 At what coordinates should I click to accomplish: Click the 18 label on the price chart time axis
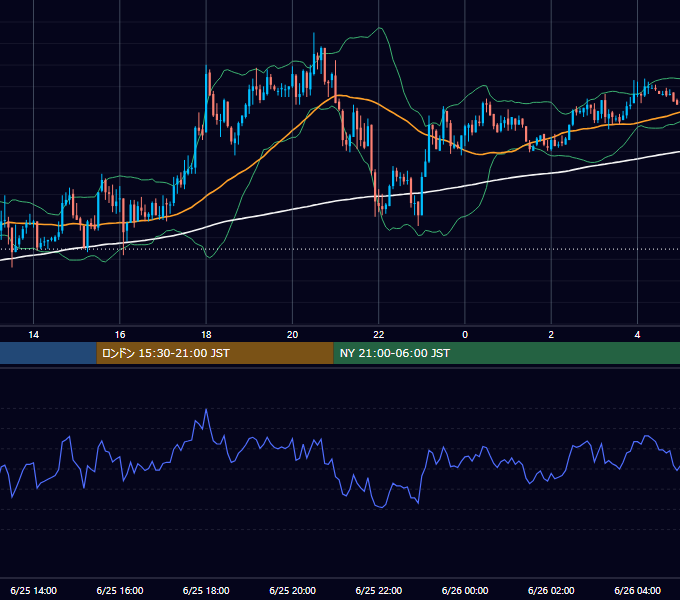pyautogui.click(x=206, y=335)
